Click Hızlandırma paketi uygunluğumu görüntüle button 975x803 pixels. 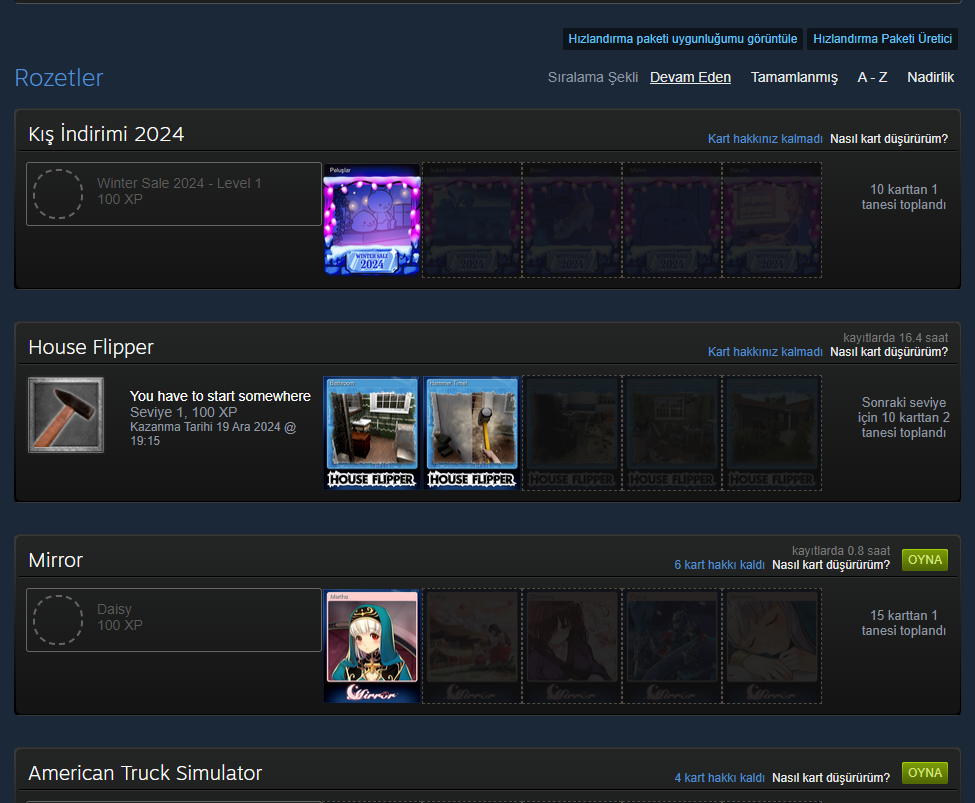pos(683,39)
